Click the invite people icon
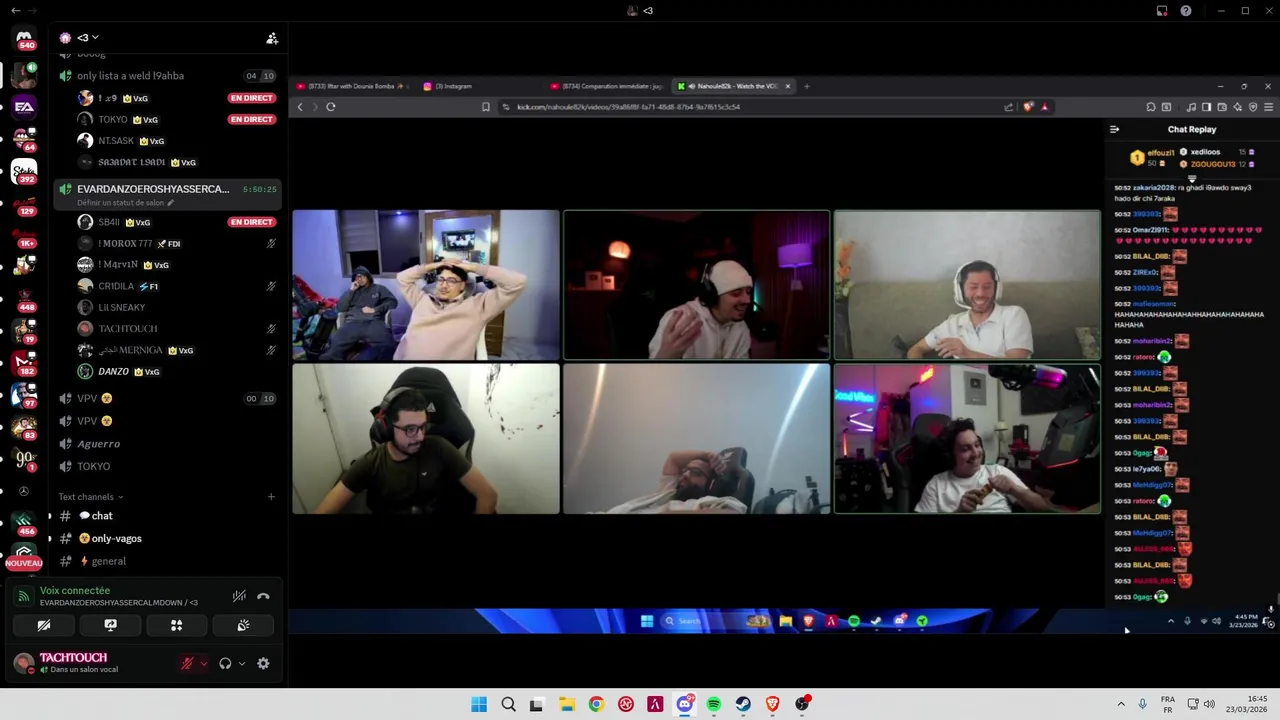1280x720 pixels. (x=272, y=38)
